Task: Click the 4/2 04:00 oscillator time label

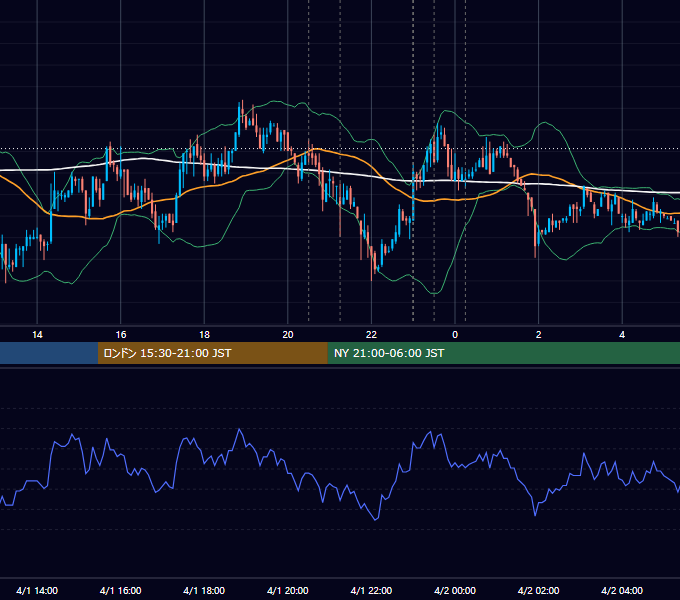Action: (622, 590)
